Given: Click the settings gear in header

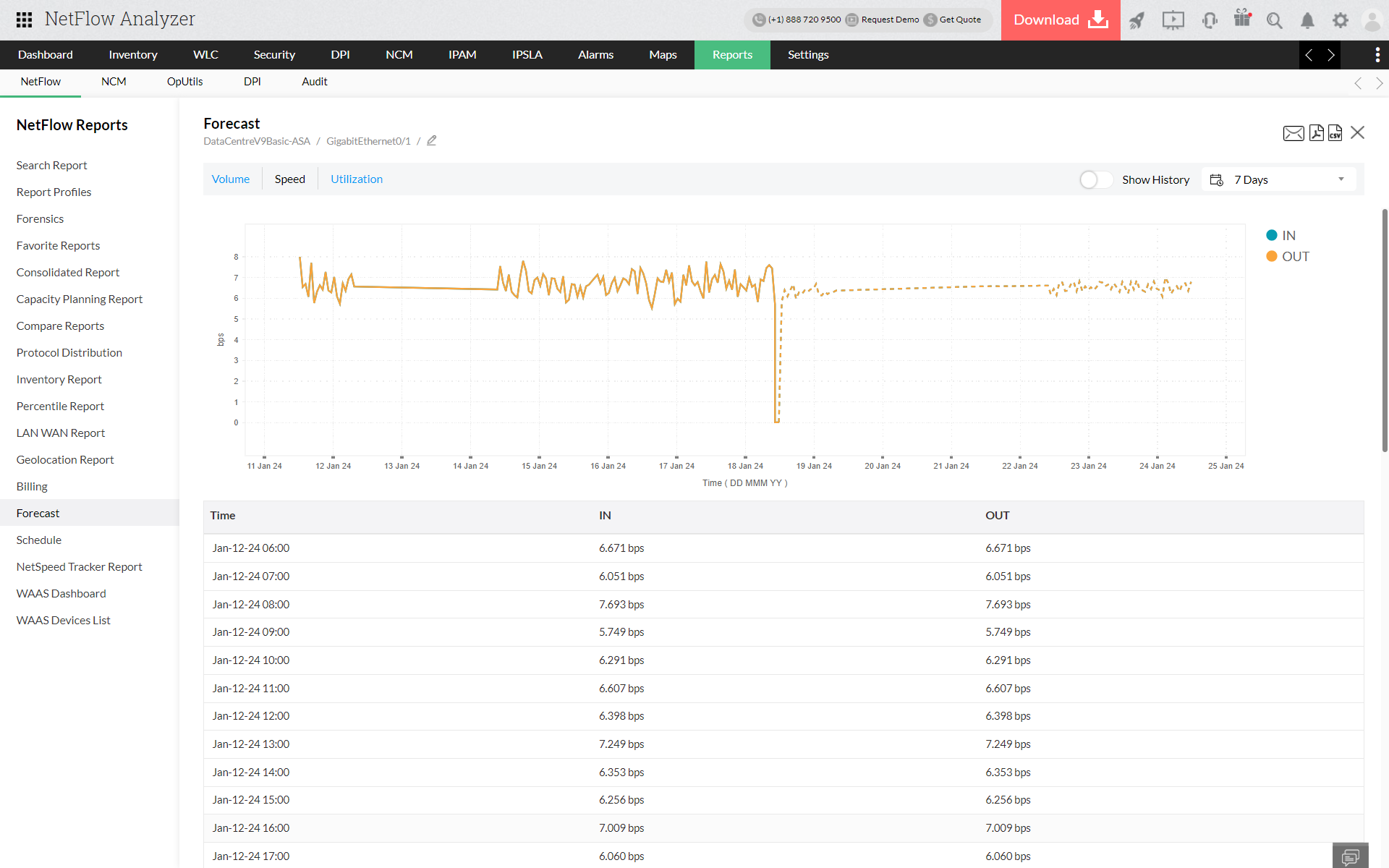Looking at the screenshot, I should click(x=1341, y=20).
